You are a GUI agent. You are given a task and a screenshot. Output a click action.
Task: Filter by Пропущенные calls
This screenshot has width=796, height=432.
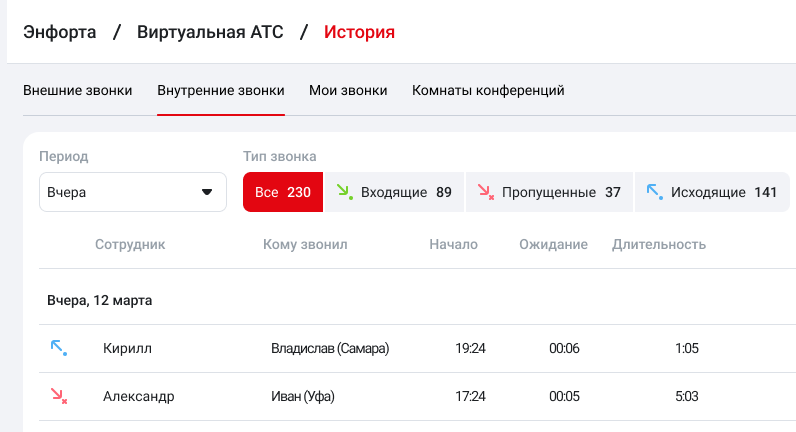549,192
